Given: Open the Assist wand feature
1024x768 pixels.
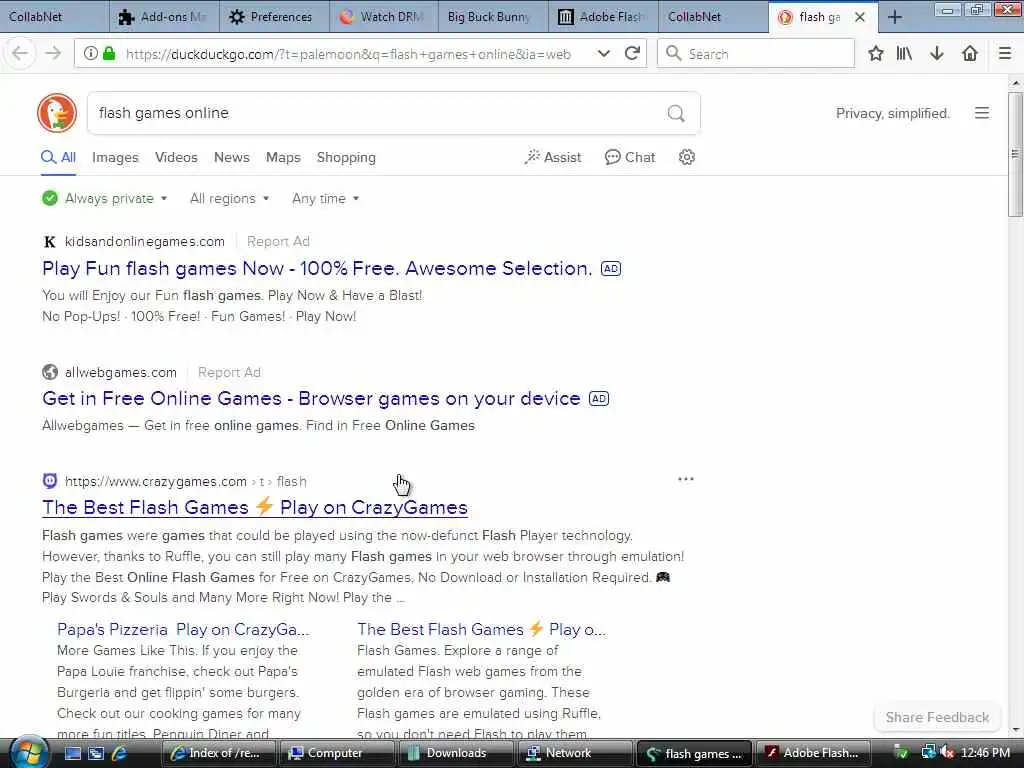Looking at the screenshot, I should tap(552, 157).
